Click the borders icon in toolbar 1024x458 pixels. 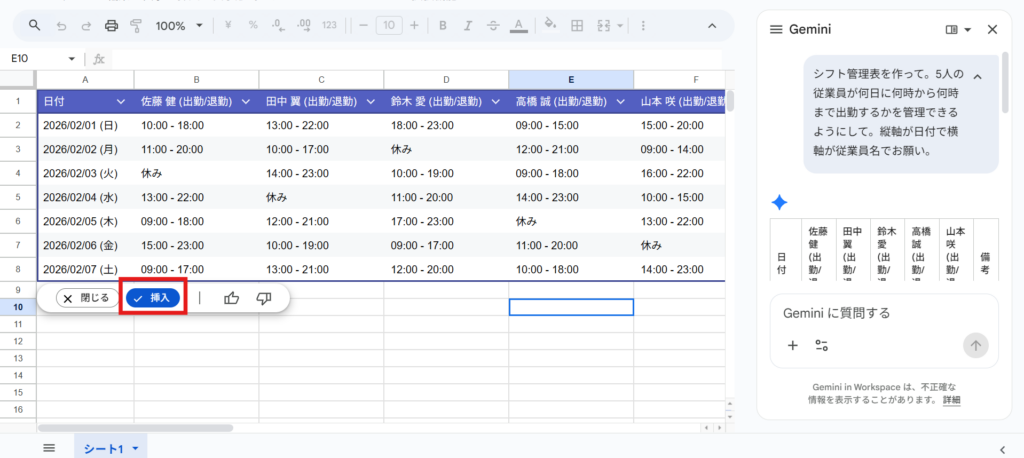click(575, 25)
